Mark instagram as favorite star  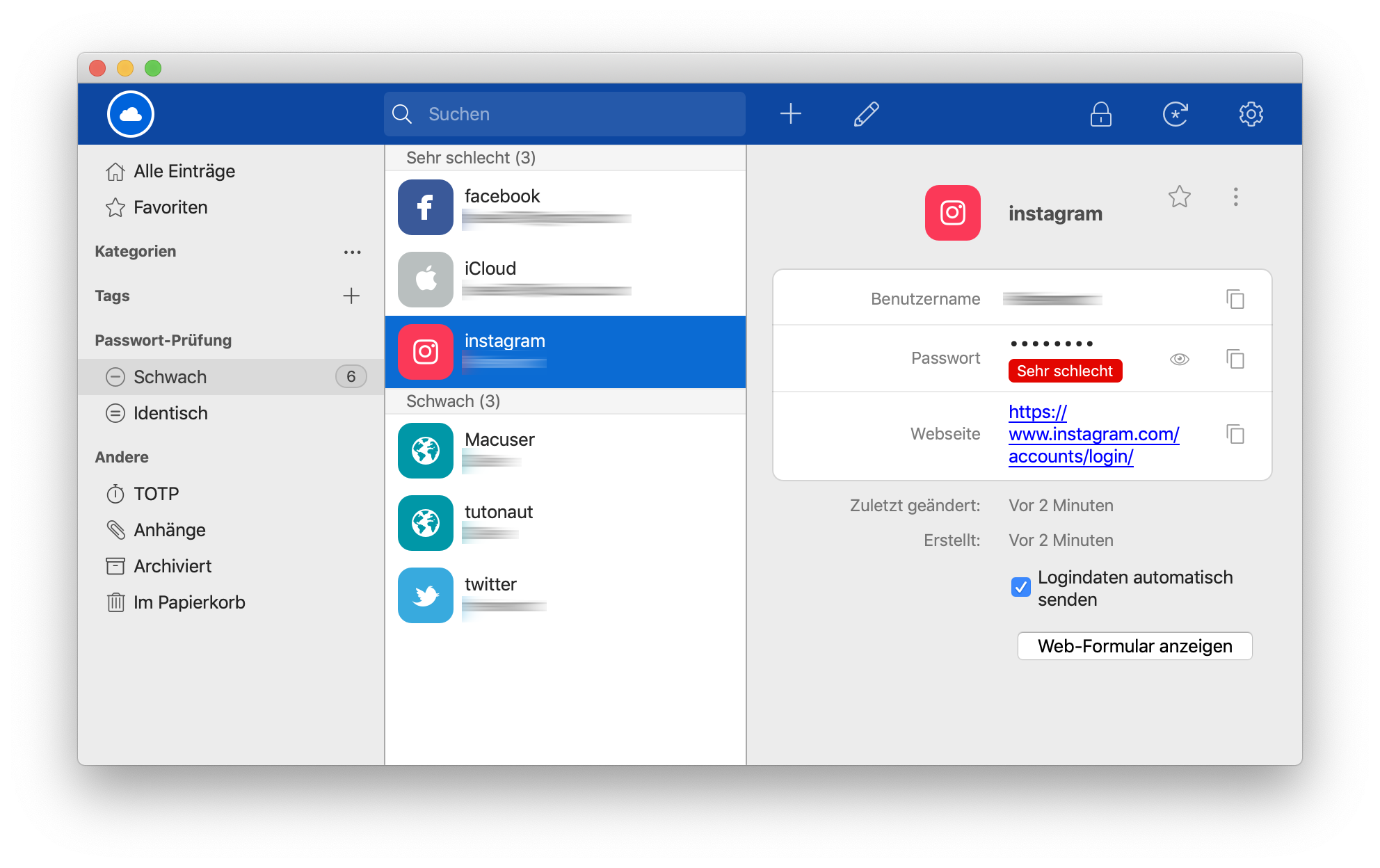[x=1180, y=197]
